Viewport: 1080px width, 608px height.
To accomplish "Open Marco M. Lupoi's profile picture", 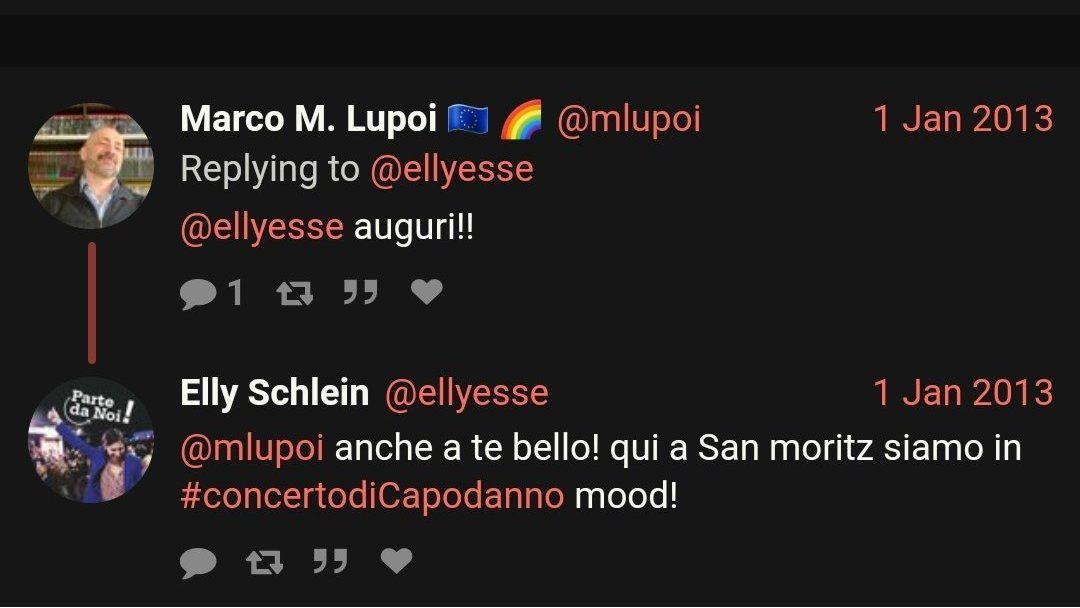I will [91, 166].
